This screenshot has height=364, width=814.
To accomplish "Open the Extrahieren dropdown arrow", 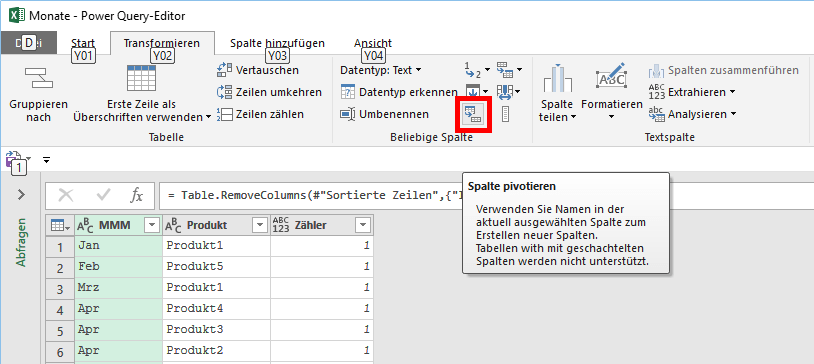I will click(732, 92).
